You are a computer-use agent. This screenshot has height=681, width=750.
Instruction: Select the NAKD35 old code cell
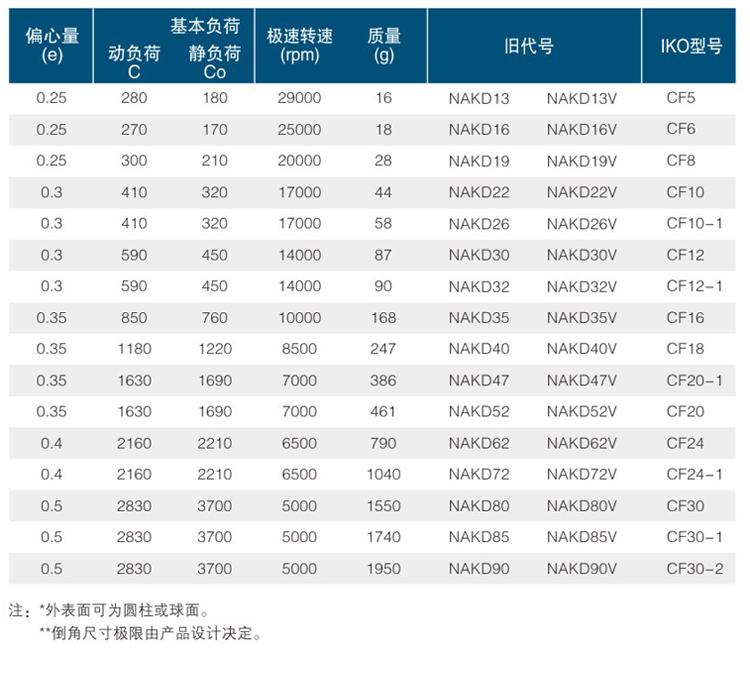tap(479, 318)
